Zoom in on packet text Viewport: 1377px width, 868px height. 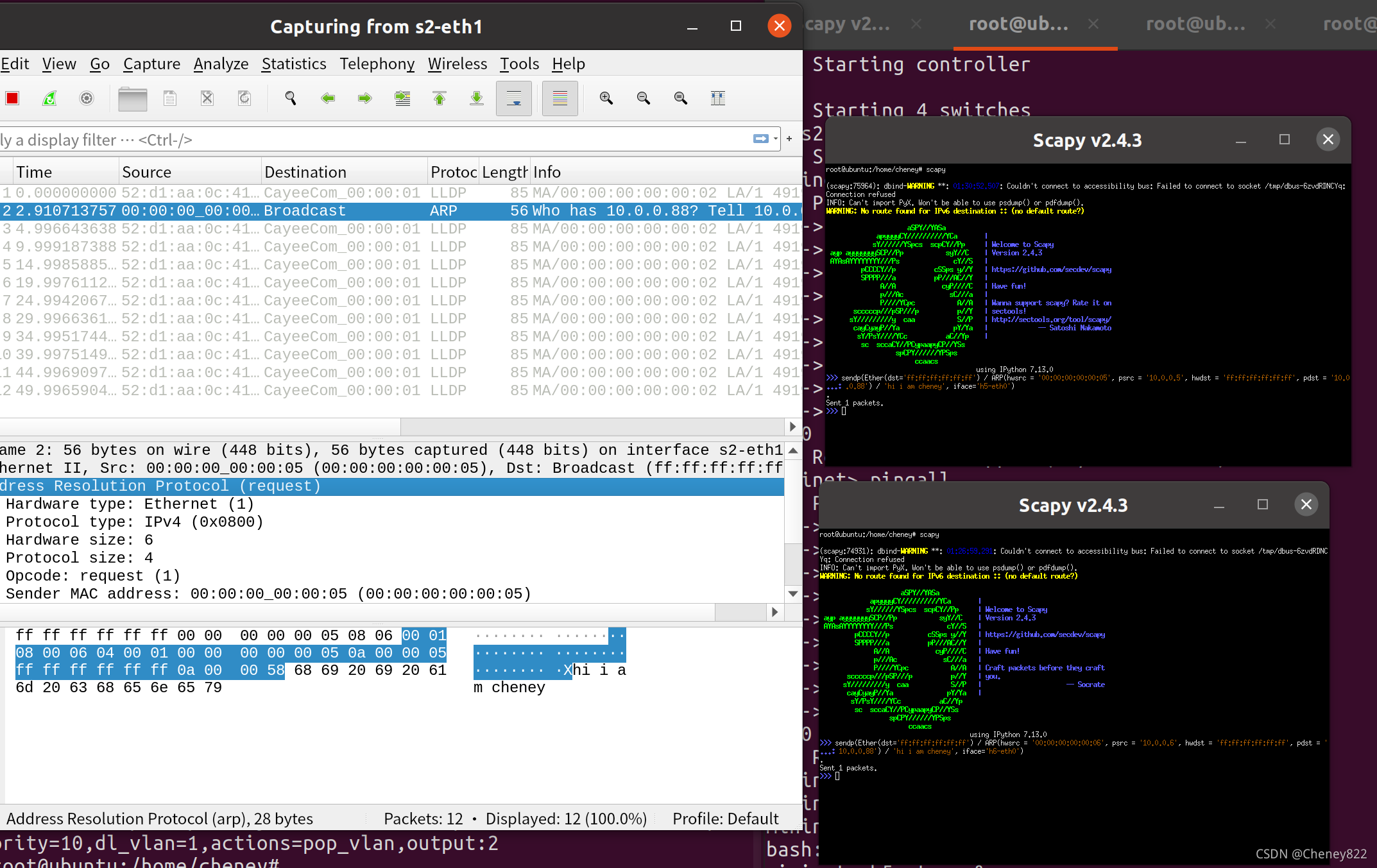(606, 98)
